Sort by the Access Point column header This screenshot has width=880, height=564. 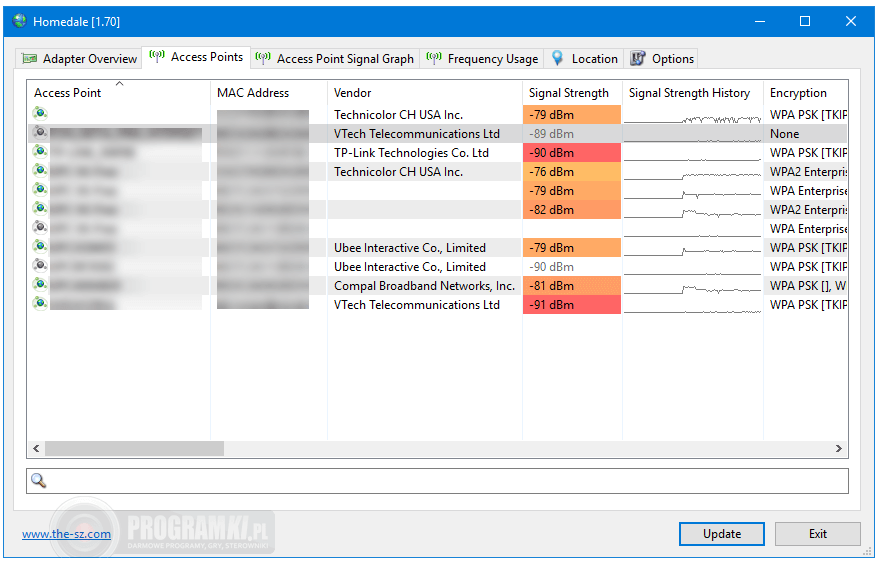(x=118, y=93)
